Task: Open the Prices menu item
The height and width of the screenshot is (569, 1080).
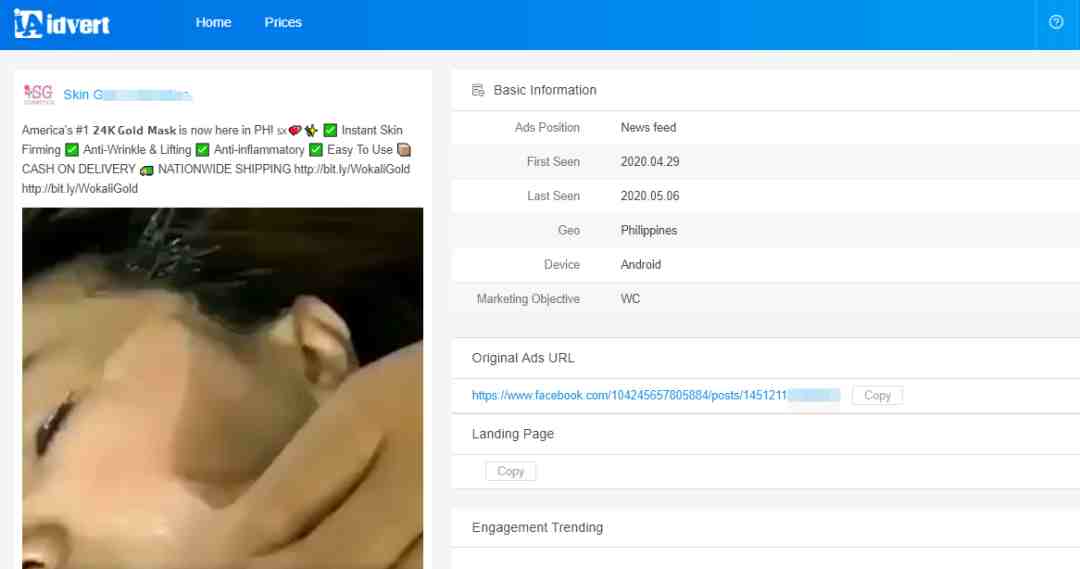Action: (x=283, y=22)
